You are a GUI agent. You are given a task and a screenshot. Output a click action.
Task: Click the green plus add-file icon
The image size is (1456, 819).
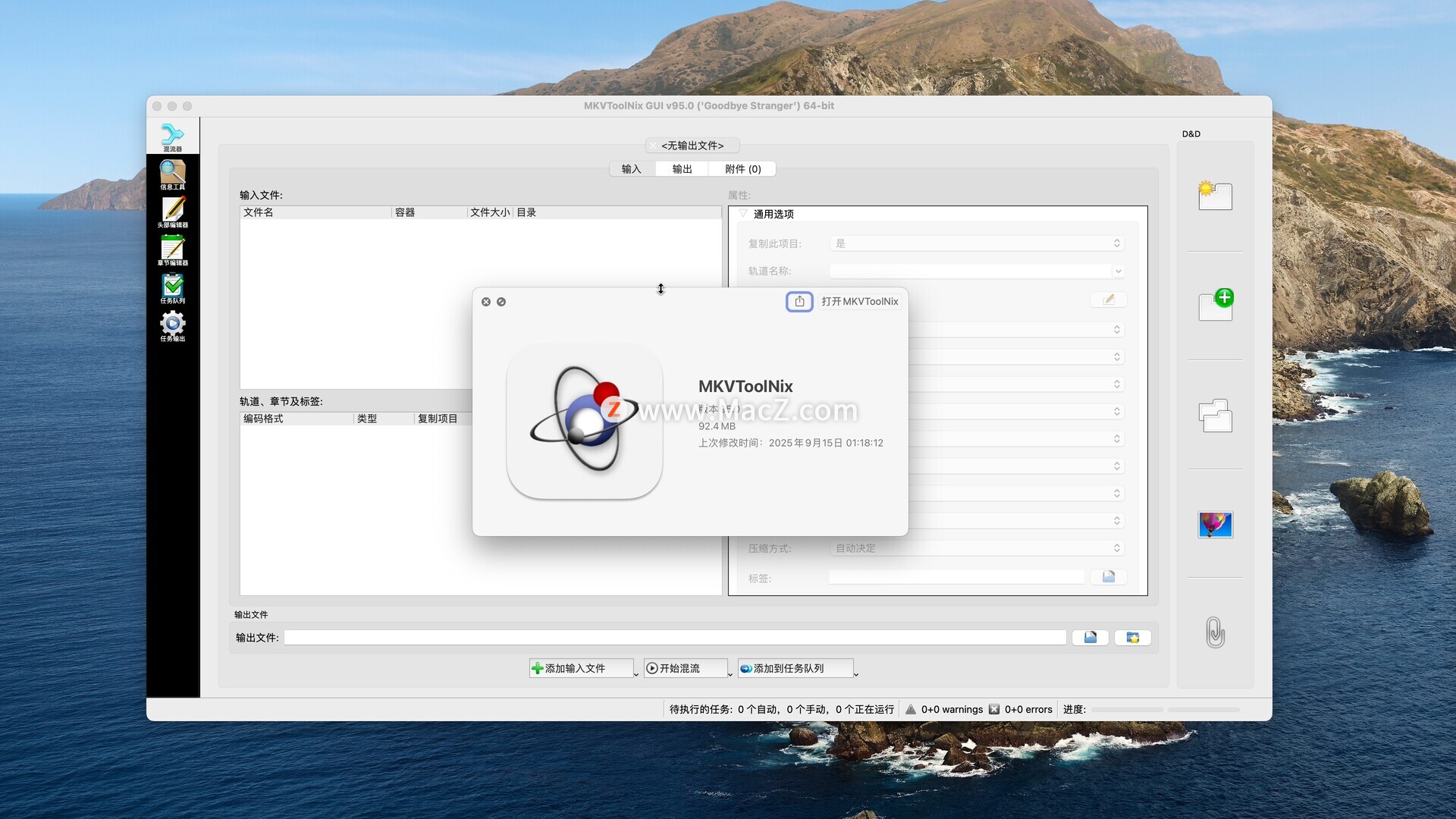pos(1215,305)
